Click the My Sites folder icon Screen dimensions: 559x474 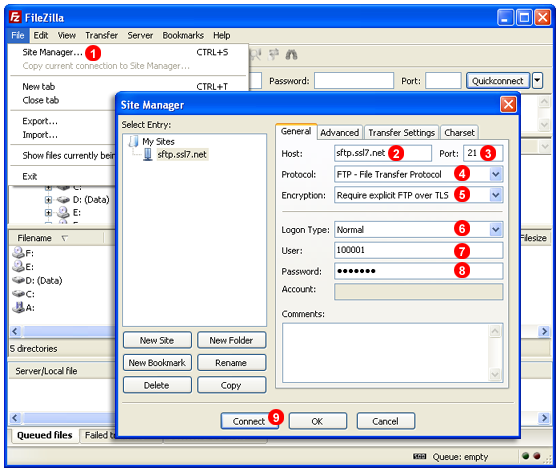(x=134, y=141)
